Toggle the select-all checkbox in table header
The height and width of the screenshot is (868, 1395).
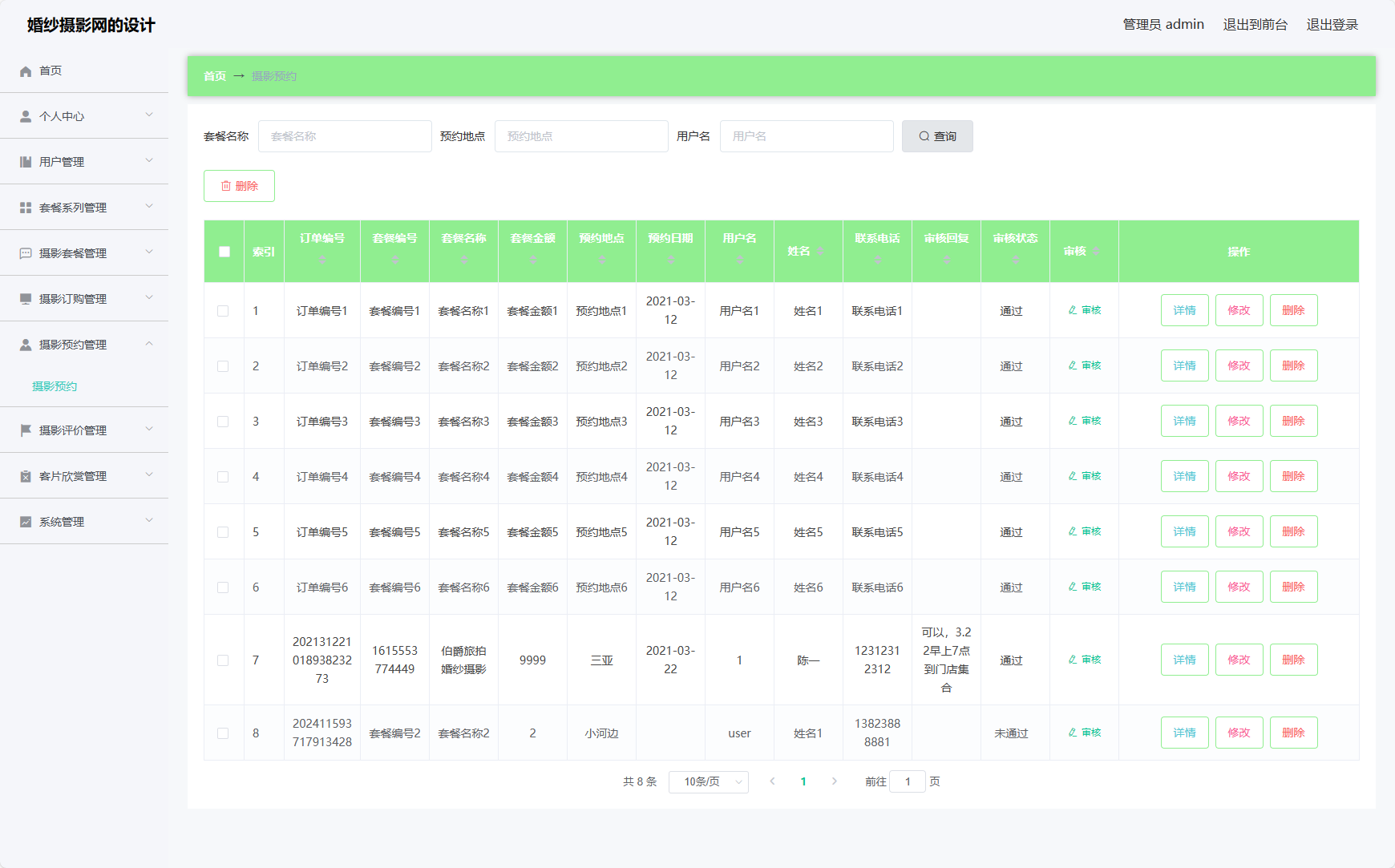click(224, 252)
